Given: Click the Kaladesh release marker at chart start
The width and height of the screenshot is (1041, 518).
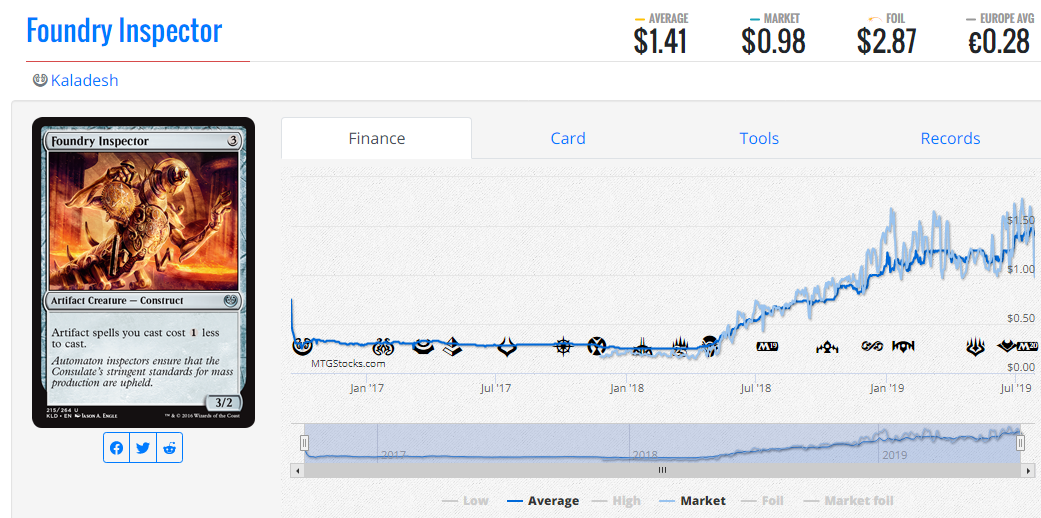Looking at the screenshot, I should 303,345.
